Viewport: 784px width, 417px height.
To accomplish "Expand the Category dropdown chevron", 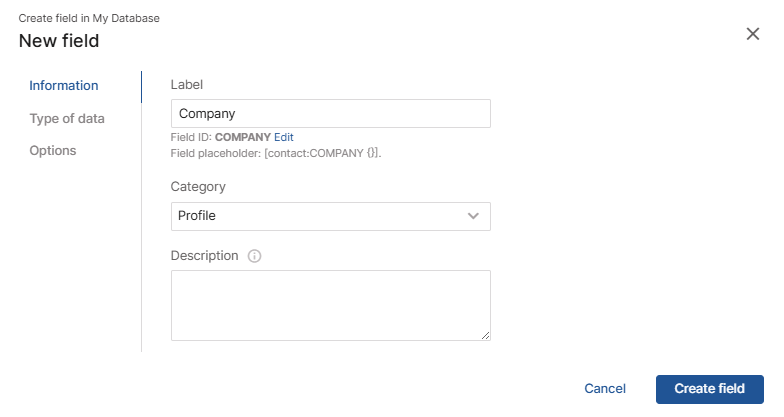I will coord(473,216).
